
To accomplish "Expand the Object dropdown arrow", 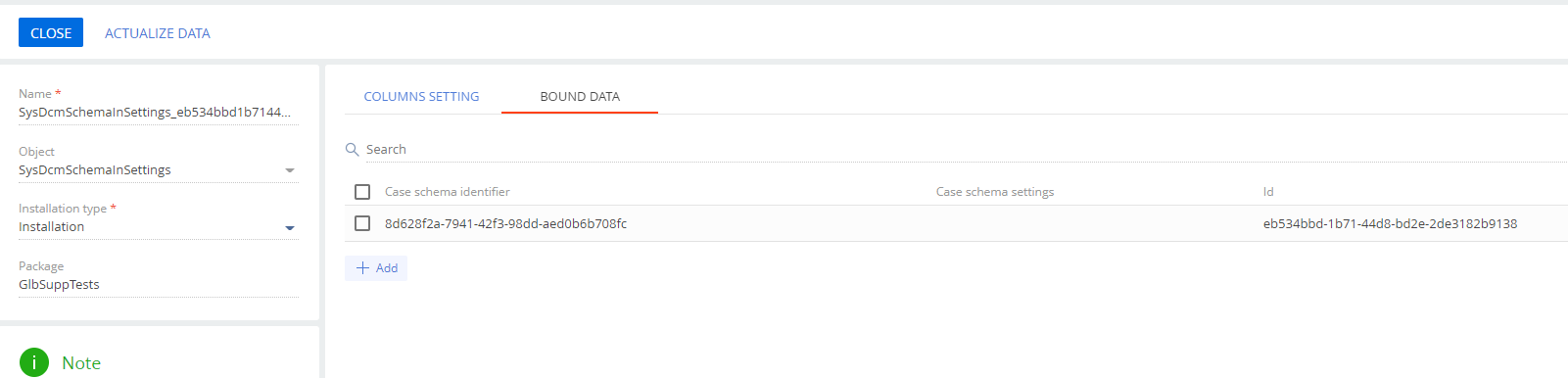I will (289, 170).
